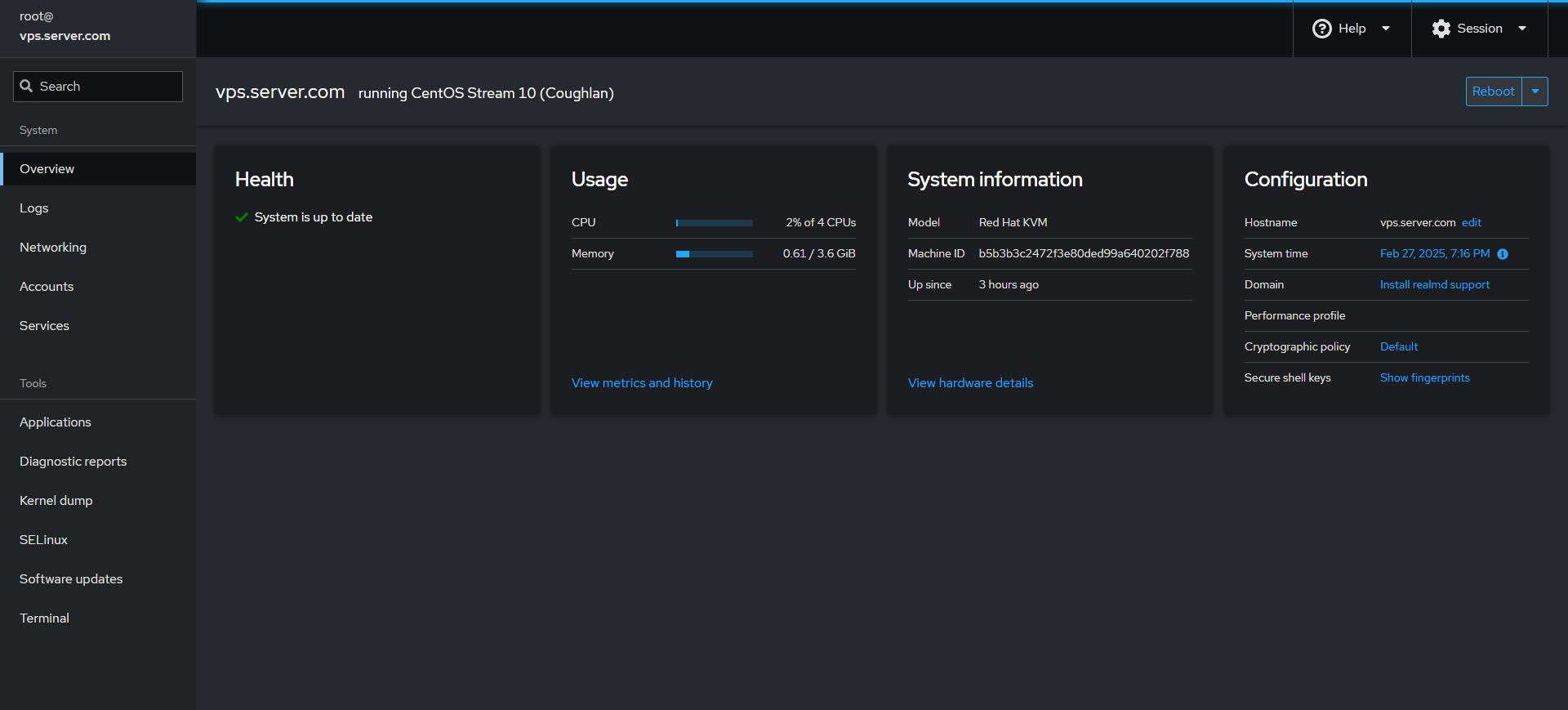Click the system time Feb 27, 2025 link
Image resolution: width=1568 pixels, height=710 pixels.
1435,254
